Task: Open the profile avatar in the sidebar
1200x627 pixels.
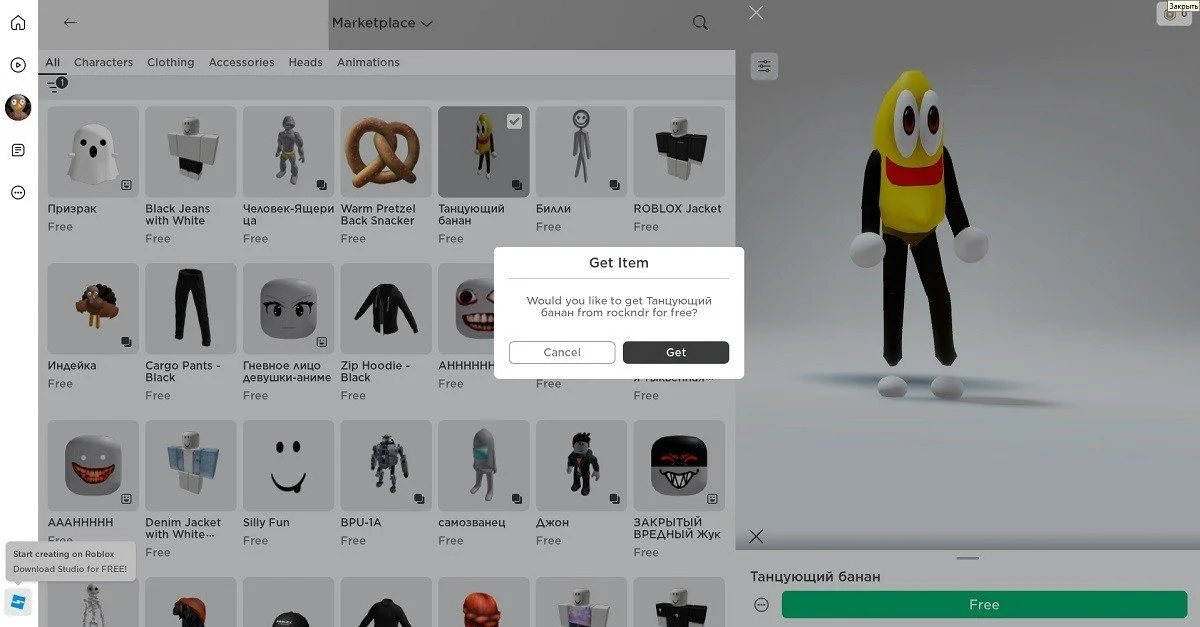Action: (x=18, y=107)
